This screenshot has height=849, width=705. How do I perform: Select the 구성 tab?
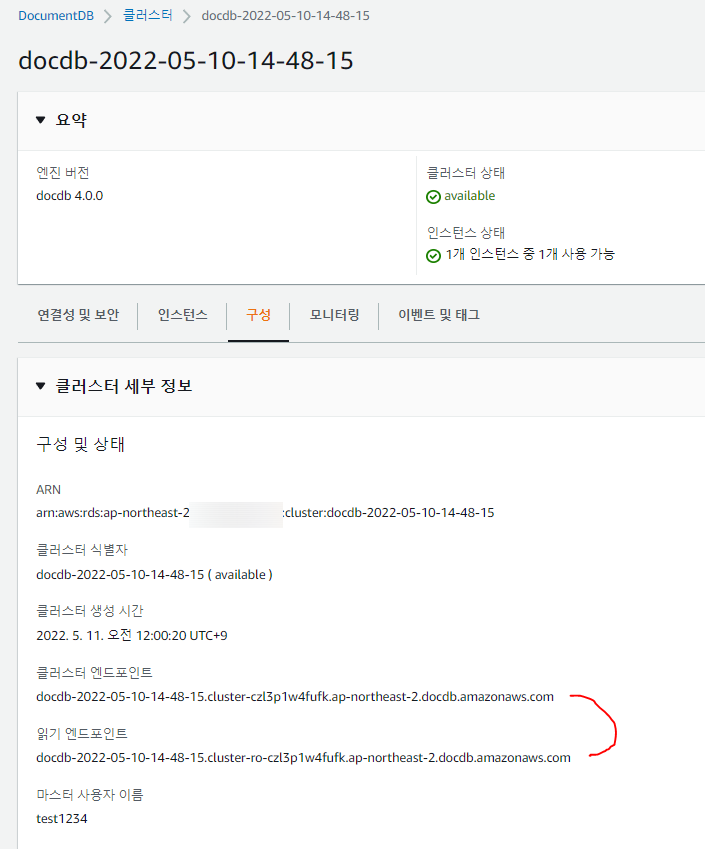coord(258,315)
